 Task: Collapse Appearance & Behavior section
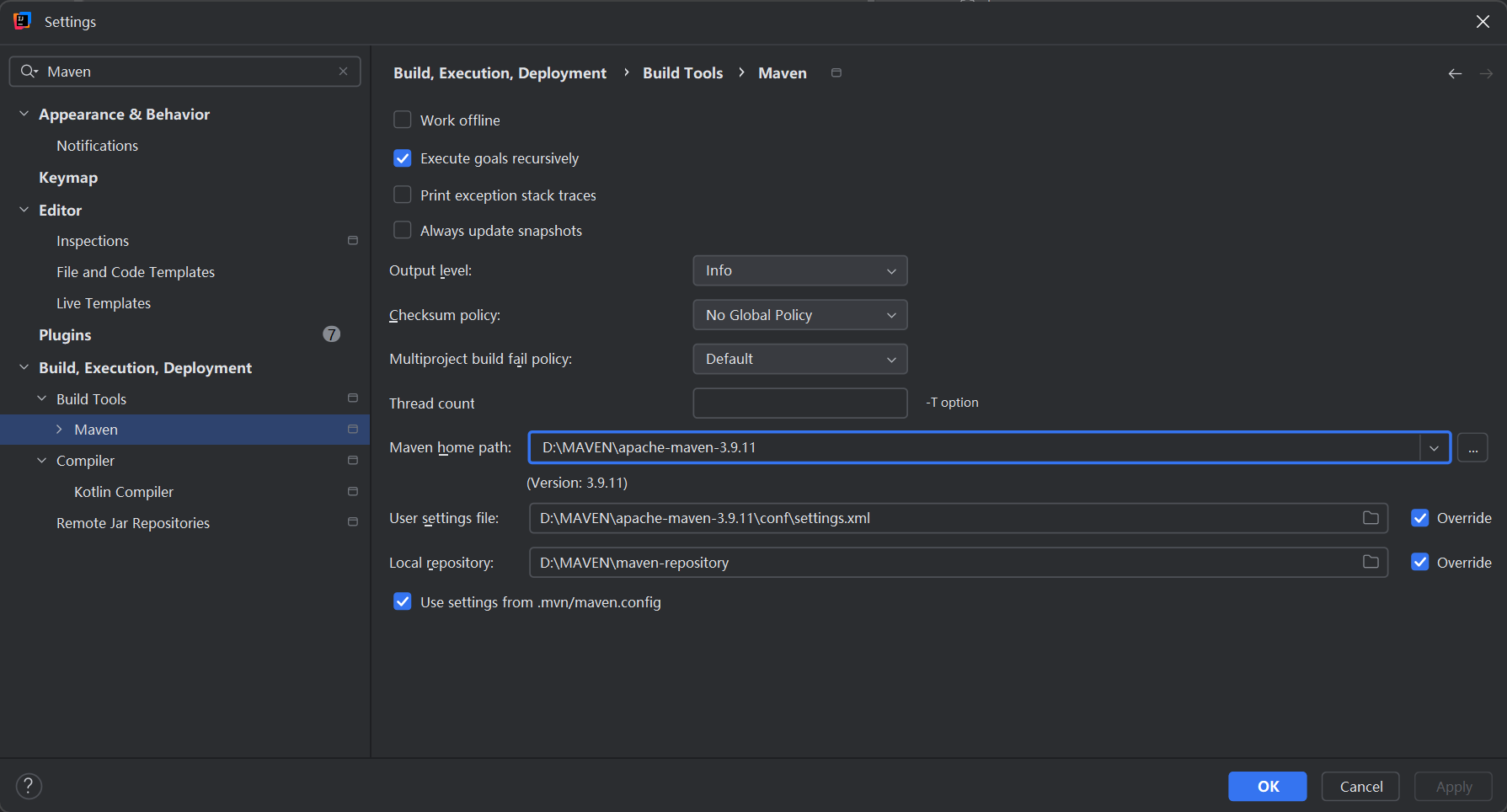point(24,114)
